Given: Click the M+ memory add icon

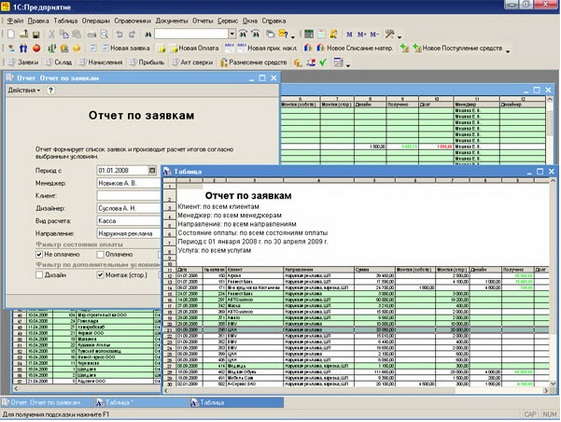Looking at the screenshot, I should click(x=362, y=34).
